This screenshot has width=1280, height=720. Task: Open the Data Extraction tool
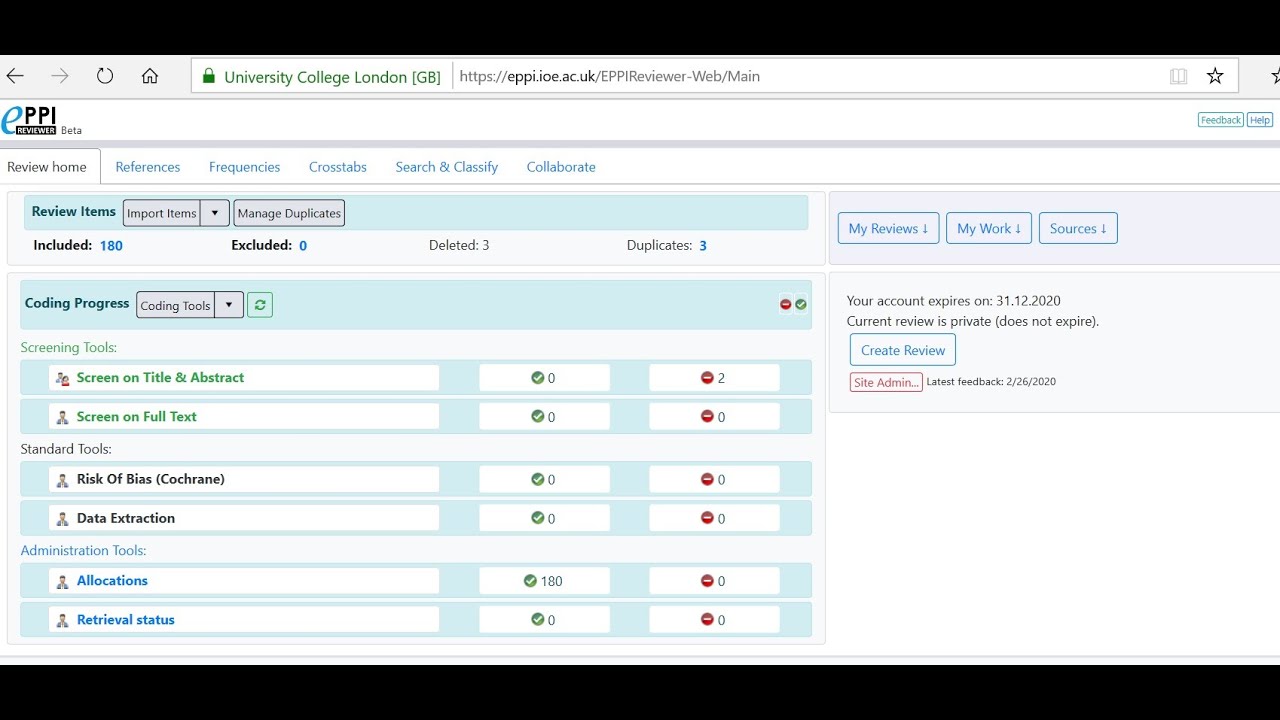click(126, 518)
